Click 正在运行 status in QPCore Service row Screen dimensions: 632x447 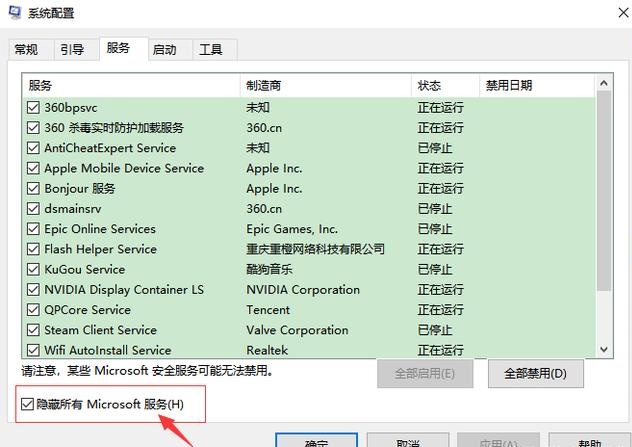tap(441, 310)
